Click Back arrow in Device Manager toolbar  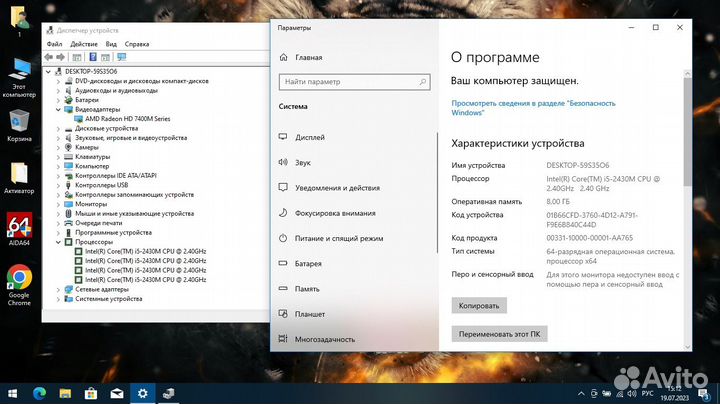49,57
